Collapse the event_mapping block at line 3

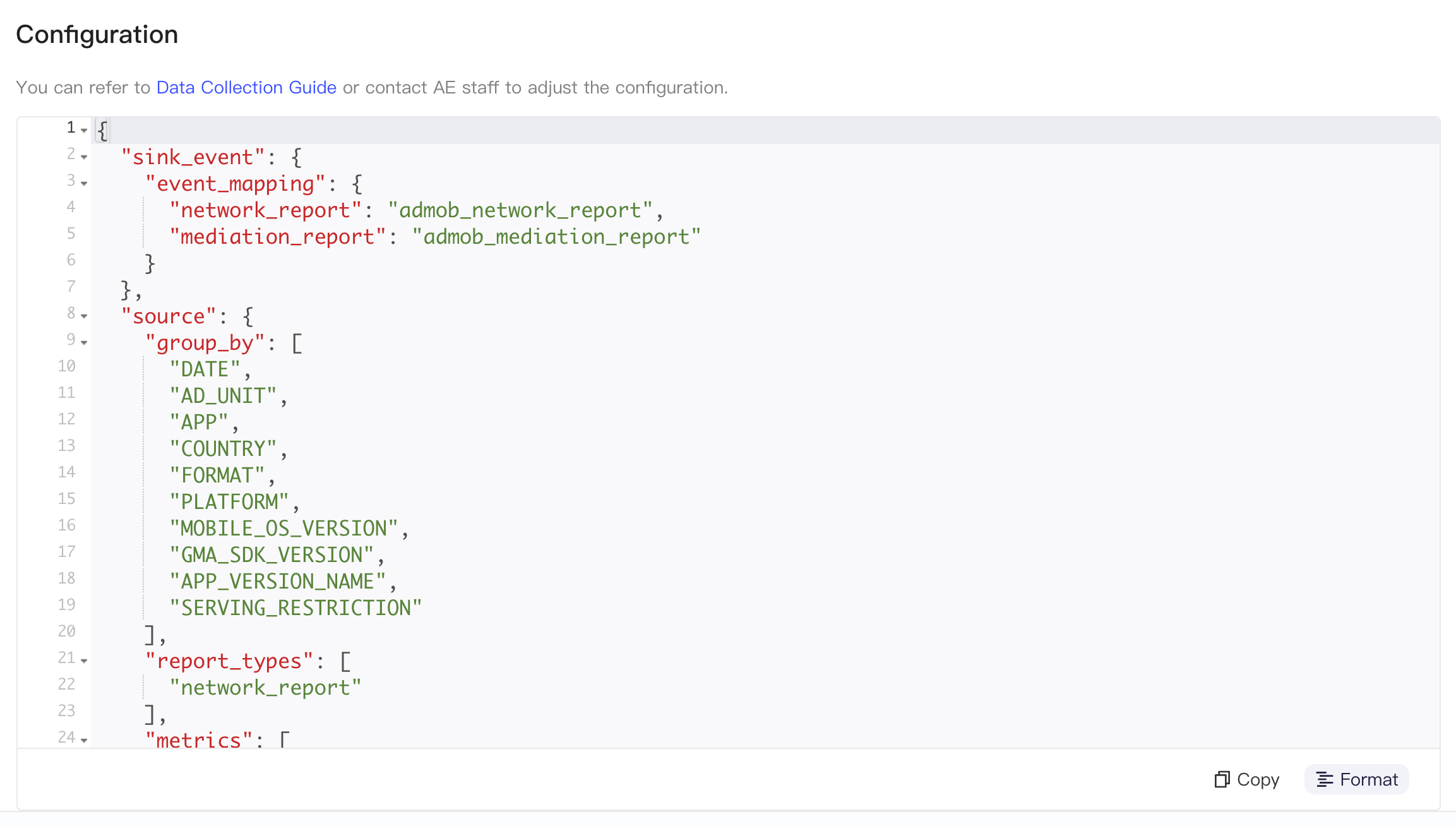tap(84, 184)
